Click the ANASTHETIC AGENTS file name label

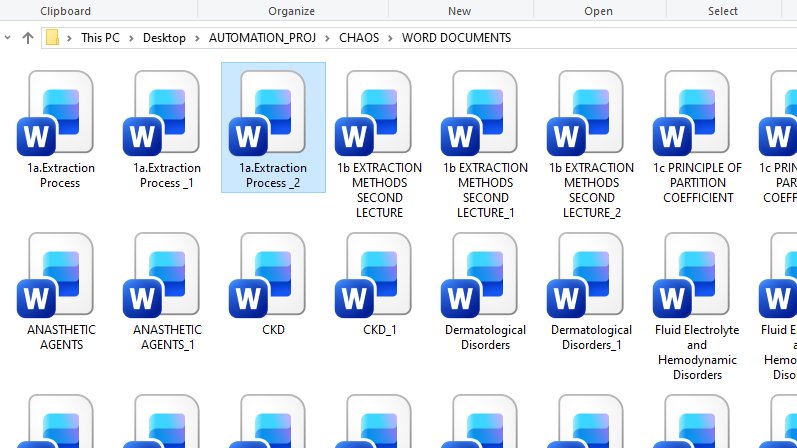tap(62, 337)
